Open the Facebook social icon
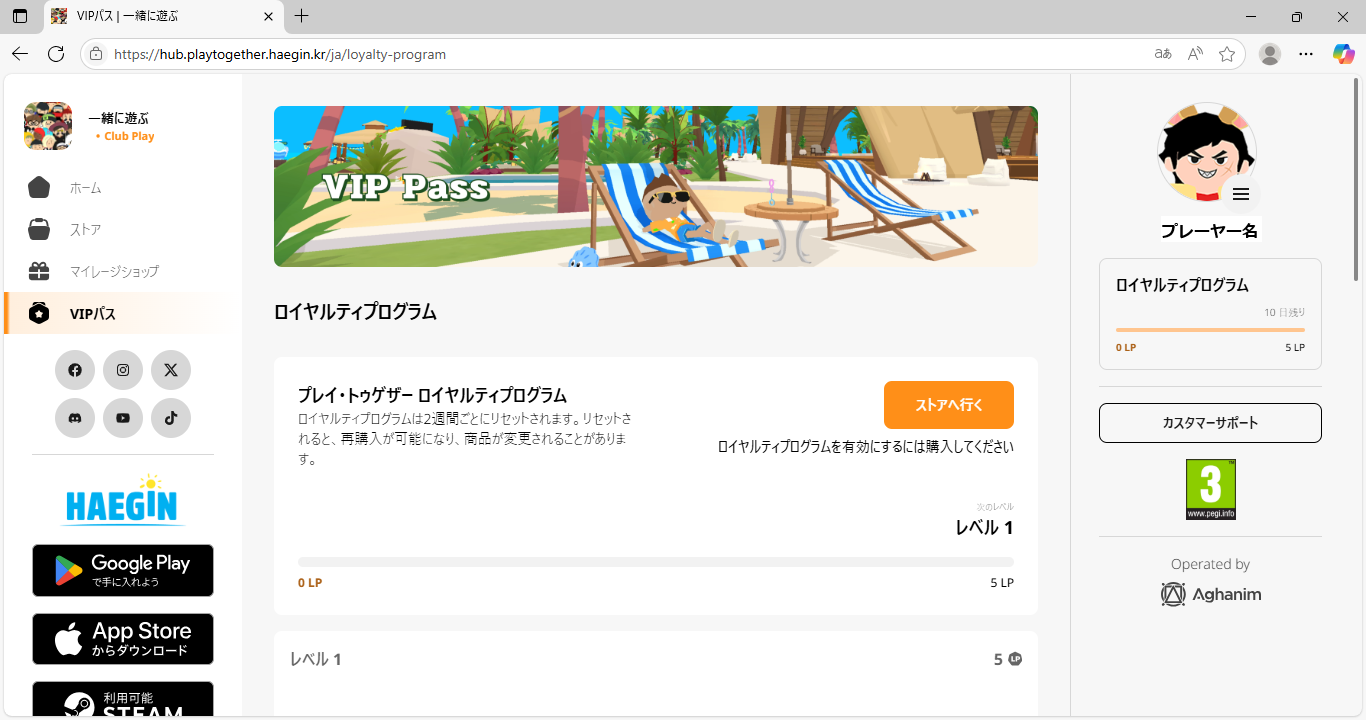The image size is (1366, 720). click(x=75, y=370)
